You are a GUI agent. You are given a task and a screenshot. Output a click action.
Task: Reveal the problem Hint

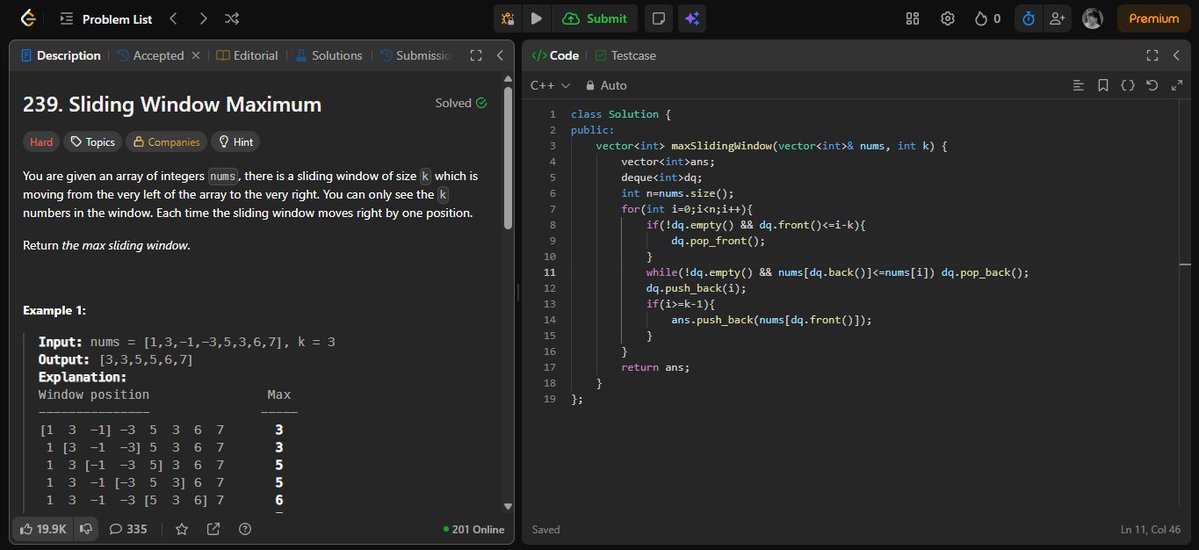coord(236,142)
